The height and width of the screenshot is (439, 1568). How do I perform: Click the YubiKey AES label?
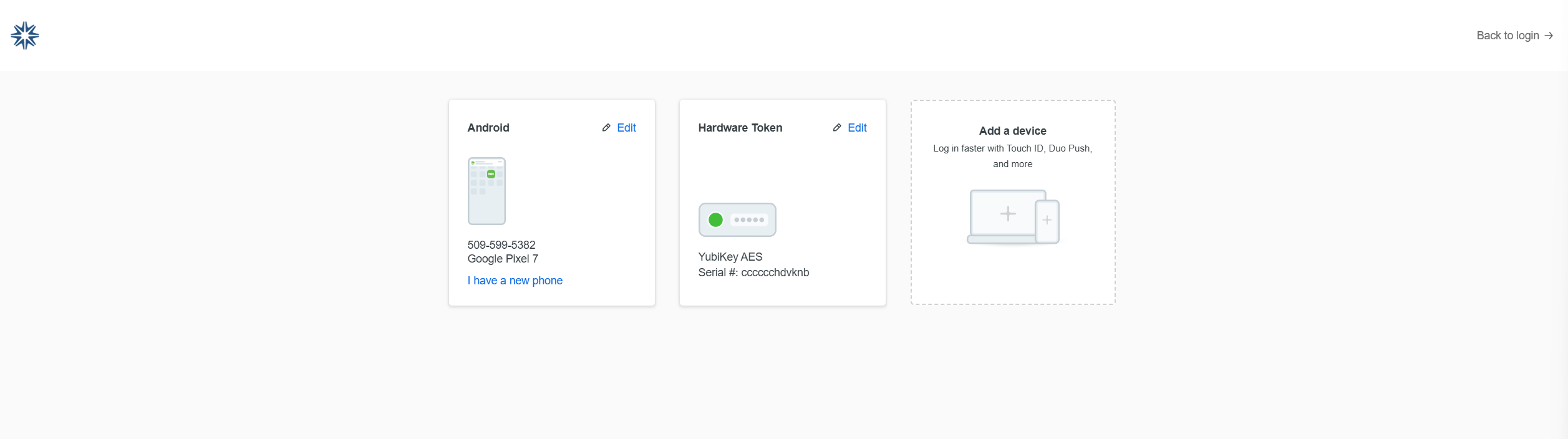pos(730,257)
